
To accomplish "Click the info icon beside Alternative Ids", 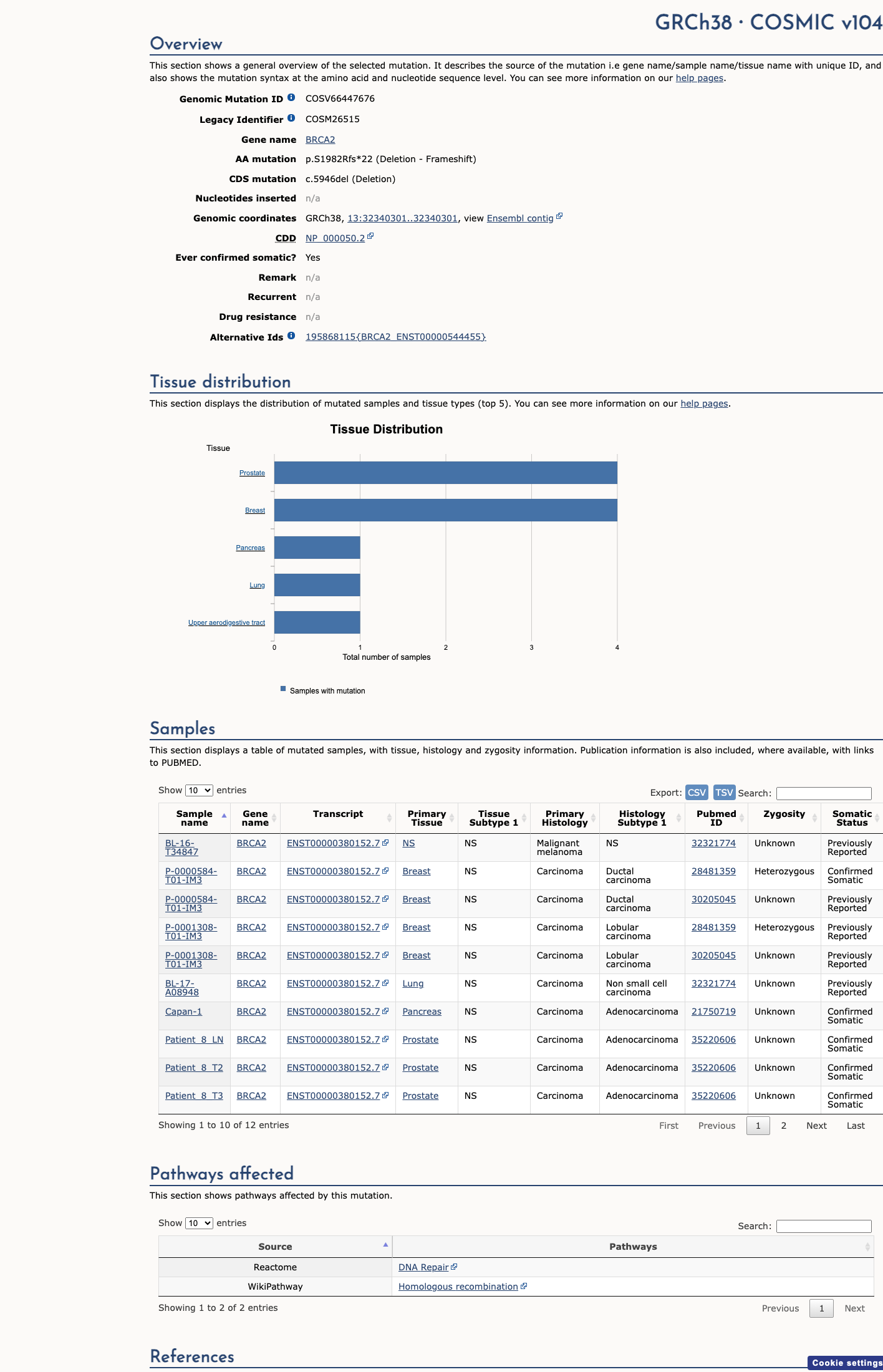I will tap(291, 336).
